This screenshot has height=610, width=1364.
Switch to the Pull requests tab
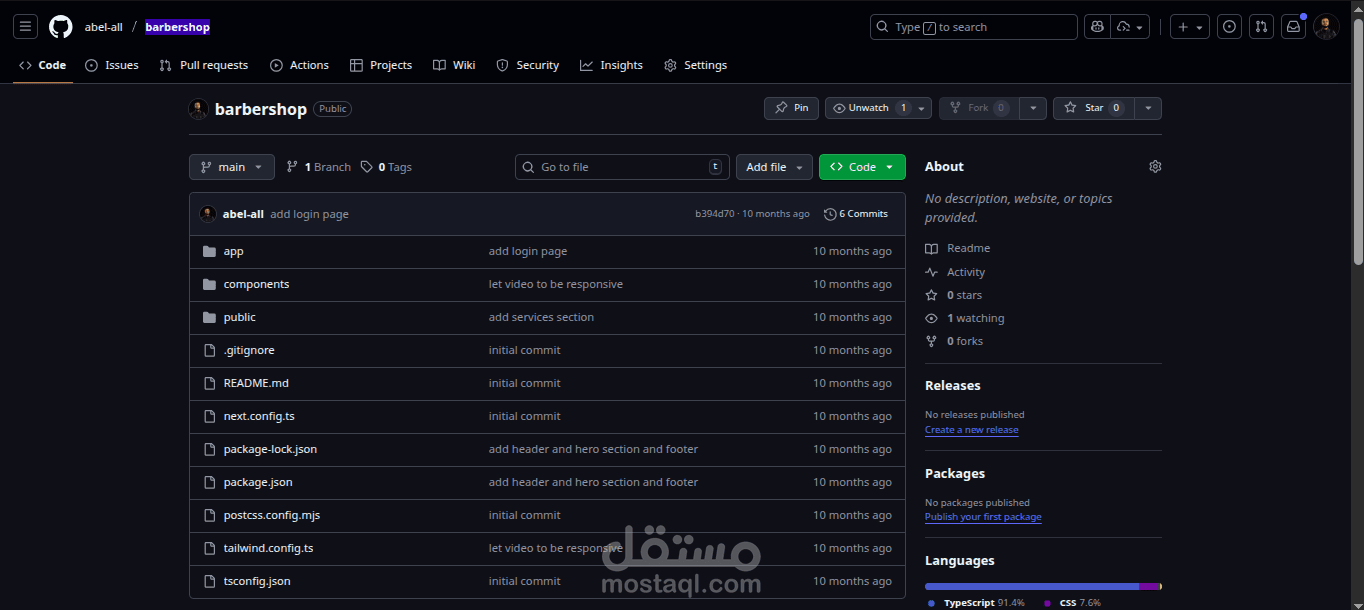204,65
